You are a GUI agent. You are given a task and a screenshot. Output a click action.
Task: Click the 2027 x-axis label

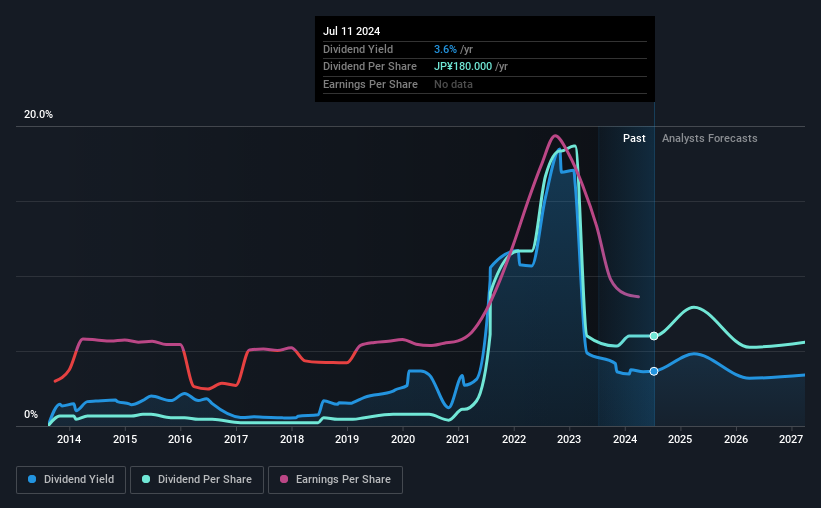coord(791,439)
